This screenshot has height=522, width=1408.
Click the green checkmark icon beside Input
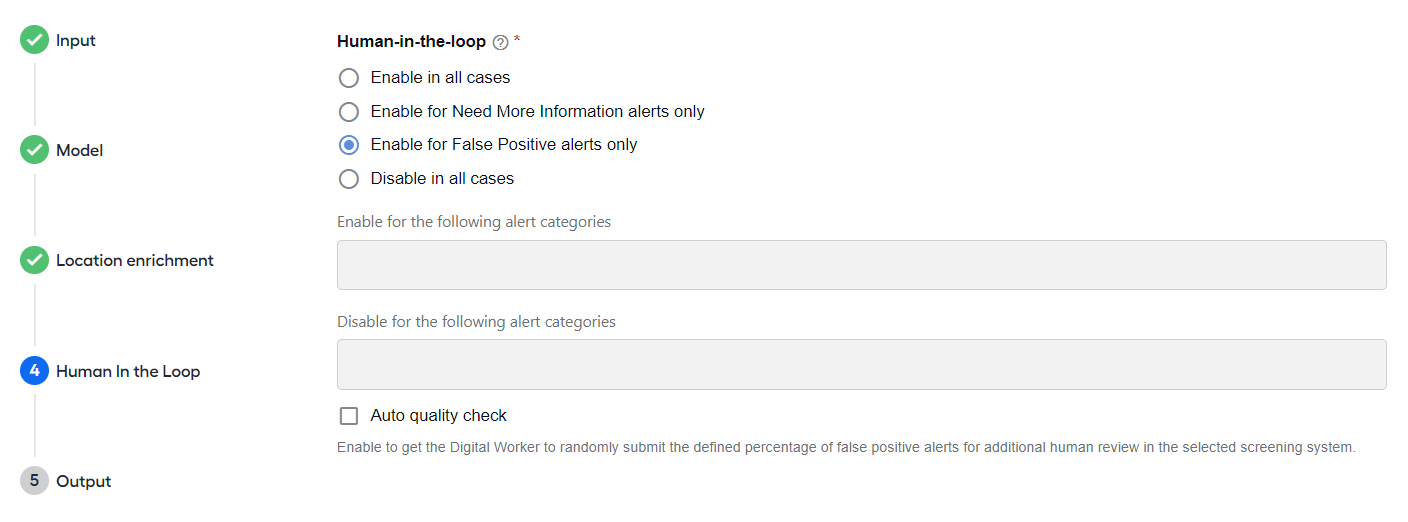34,41
